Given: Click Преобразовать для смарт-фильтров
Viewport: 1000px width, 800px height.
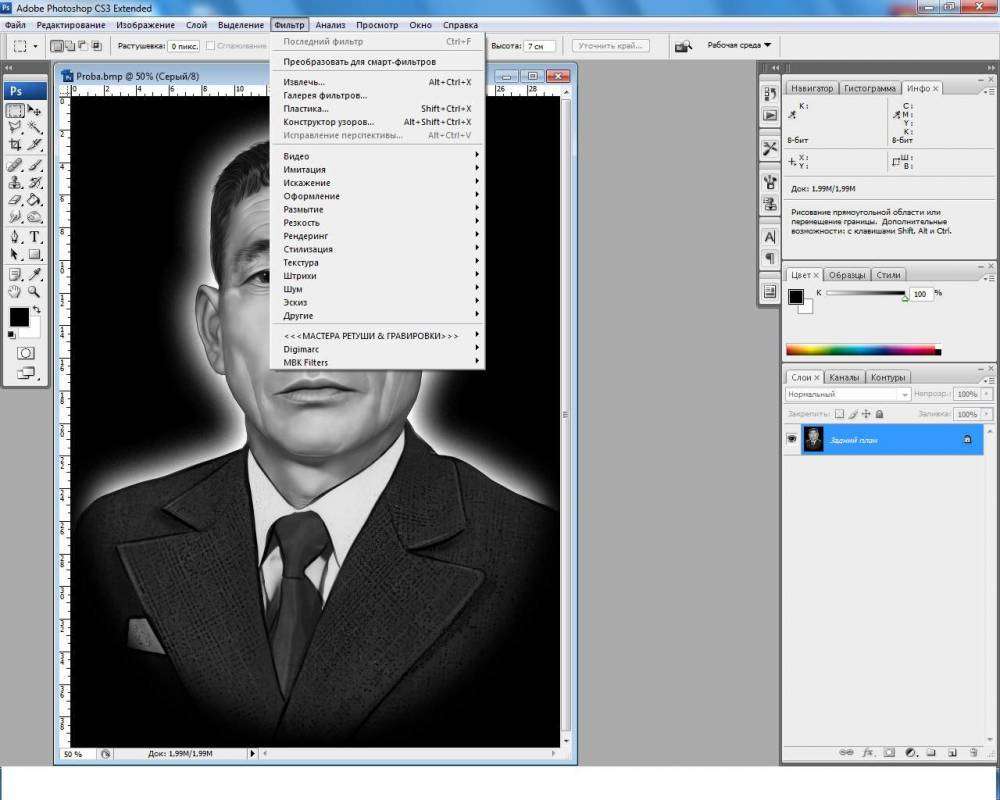Looking at the screenshot, I should 359,62.
